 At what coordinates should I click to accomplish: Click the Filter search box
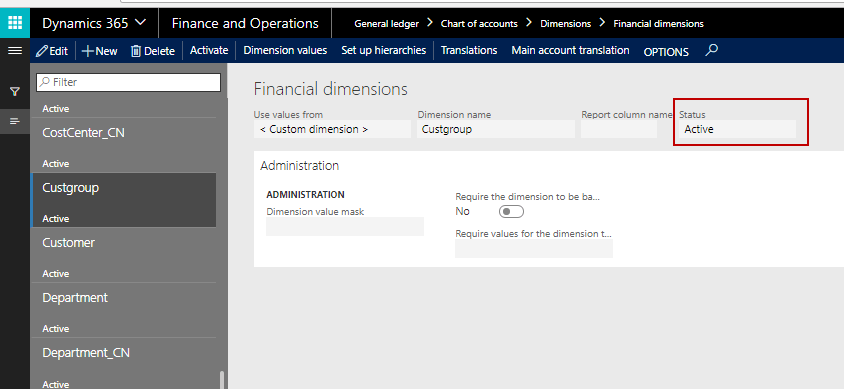pos(129,82)
